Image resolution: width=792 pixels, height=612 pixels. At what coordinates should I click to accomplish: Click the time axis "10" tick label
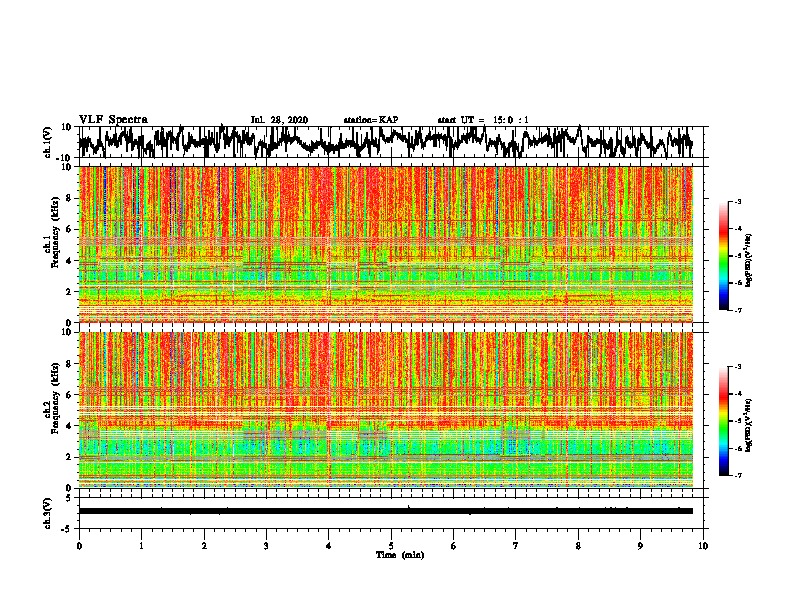coord(703,546)
